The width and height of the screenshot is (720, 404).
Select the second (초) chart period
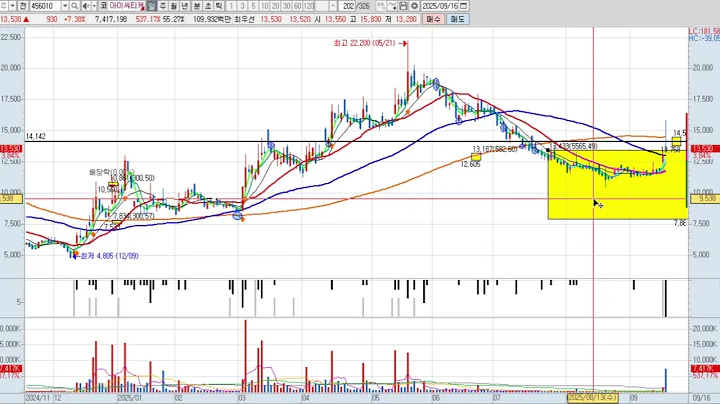pyautogui.click(x=208, y=6)
